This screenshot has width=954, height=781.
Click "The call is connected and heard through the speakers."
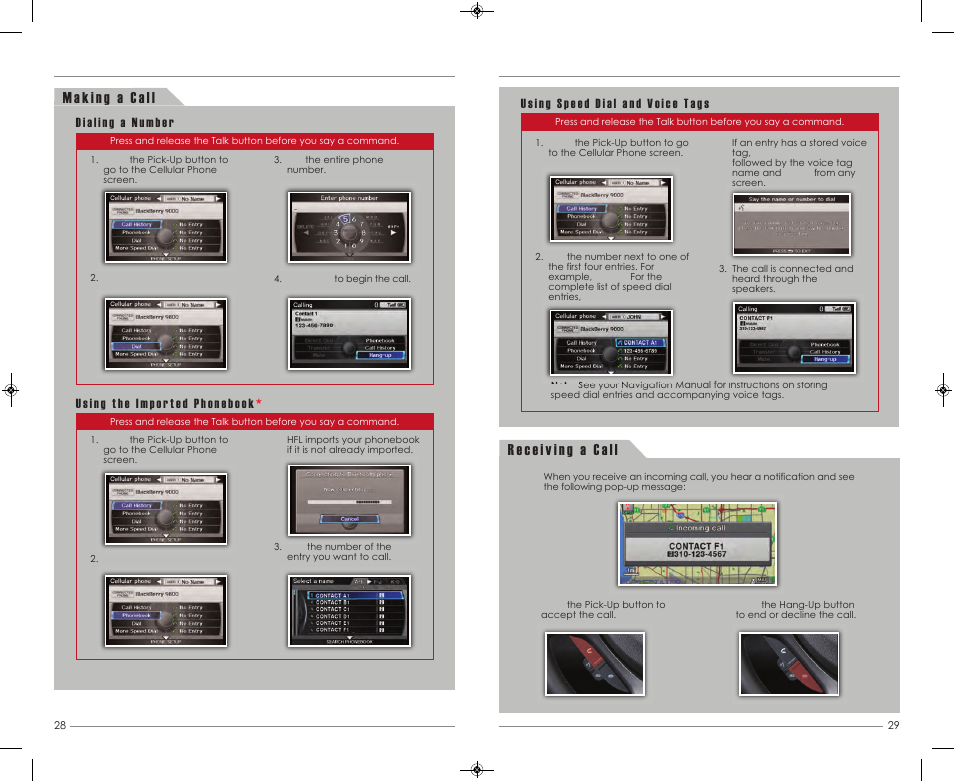click(x=792, y=279)
